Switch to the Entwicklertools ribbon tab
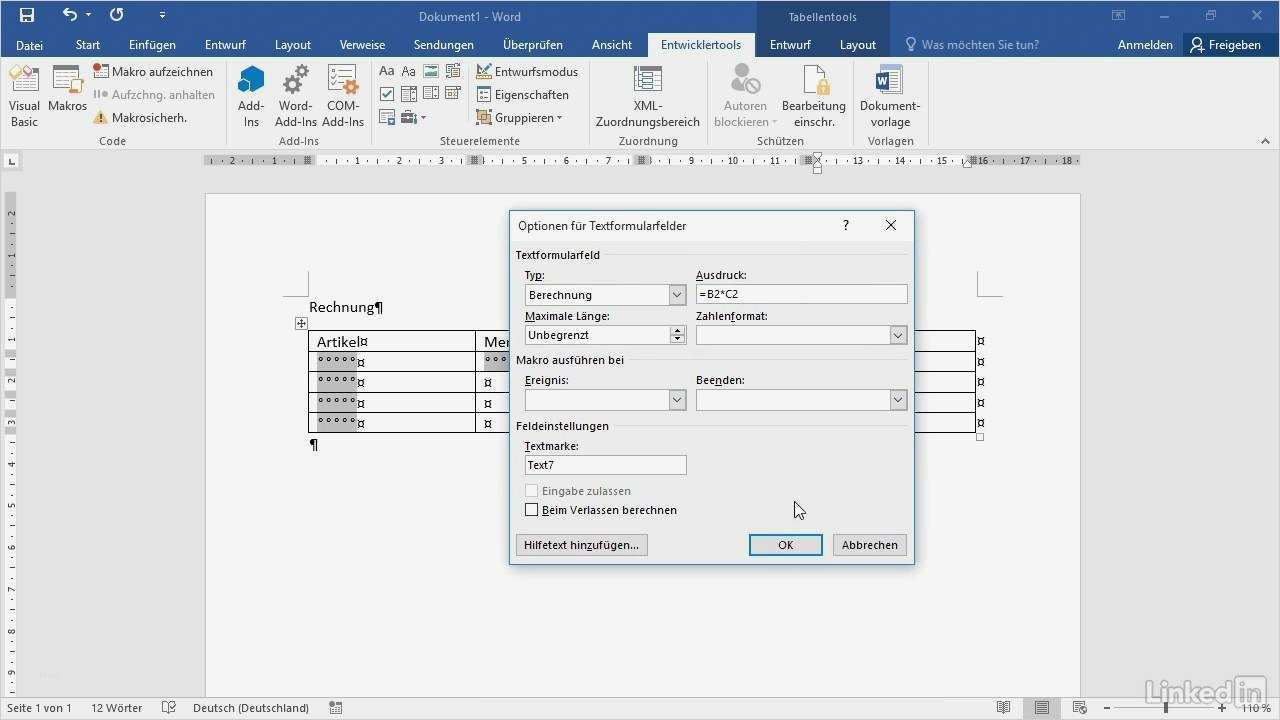1280x720 pixels. (x=700, y=44)
